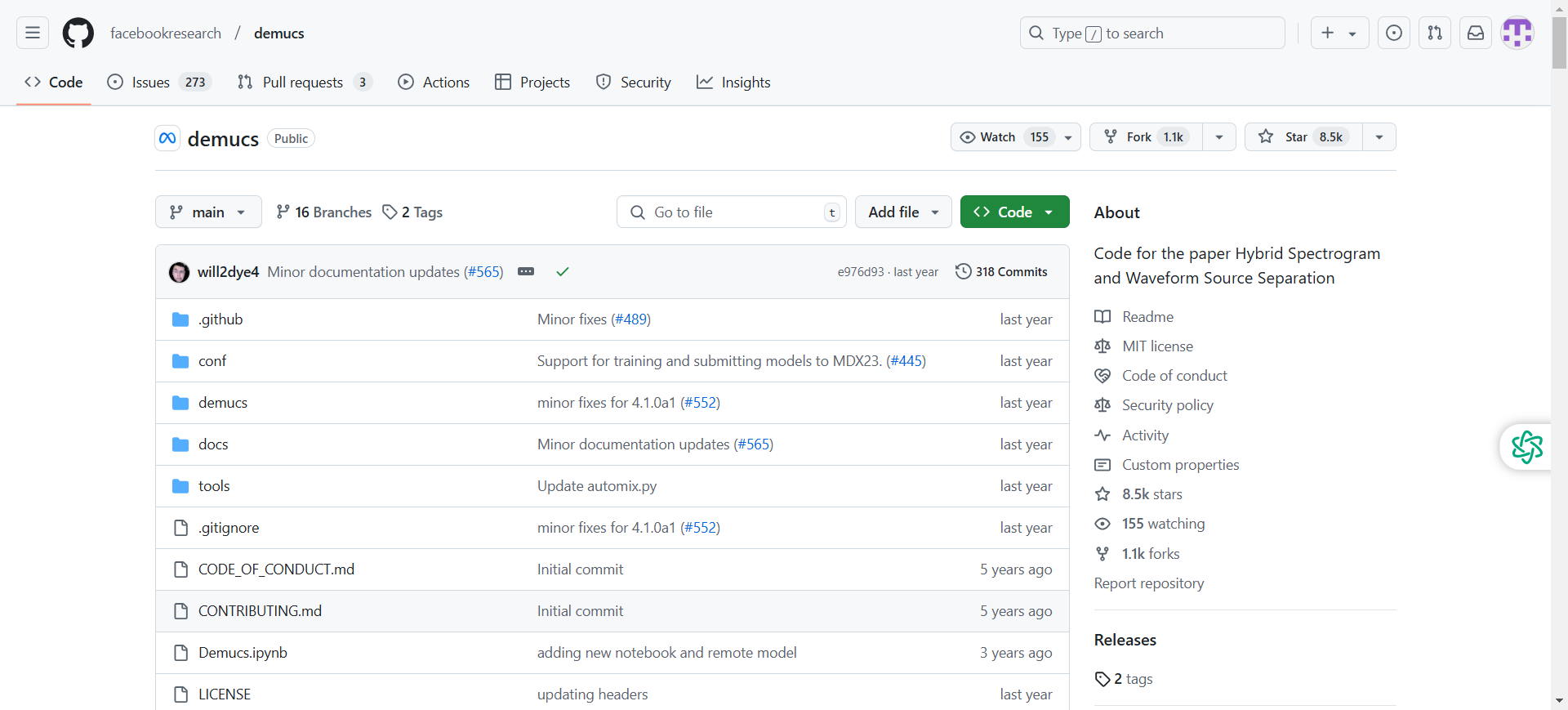Click the page vertical scrollbar

click(1559, 327)
